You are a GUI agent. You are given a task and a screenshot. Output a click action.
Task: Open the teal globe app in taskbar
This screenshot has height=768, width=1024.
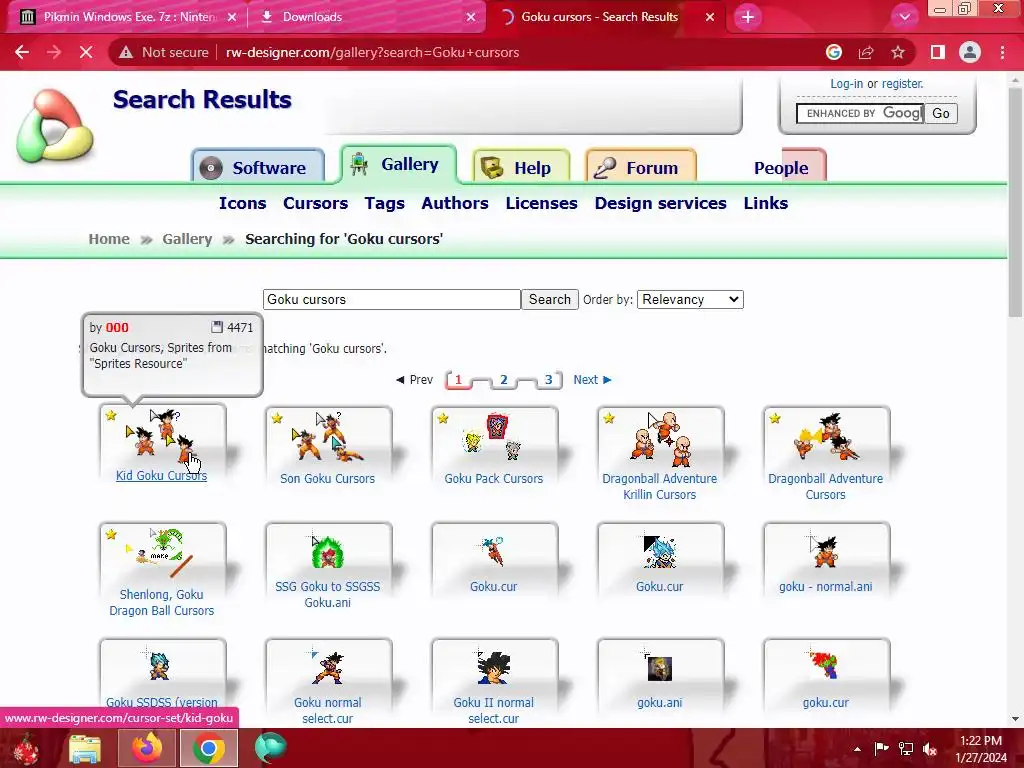(270, 748)
